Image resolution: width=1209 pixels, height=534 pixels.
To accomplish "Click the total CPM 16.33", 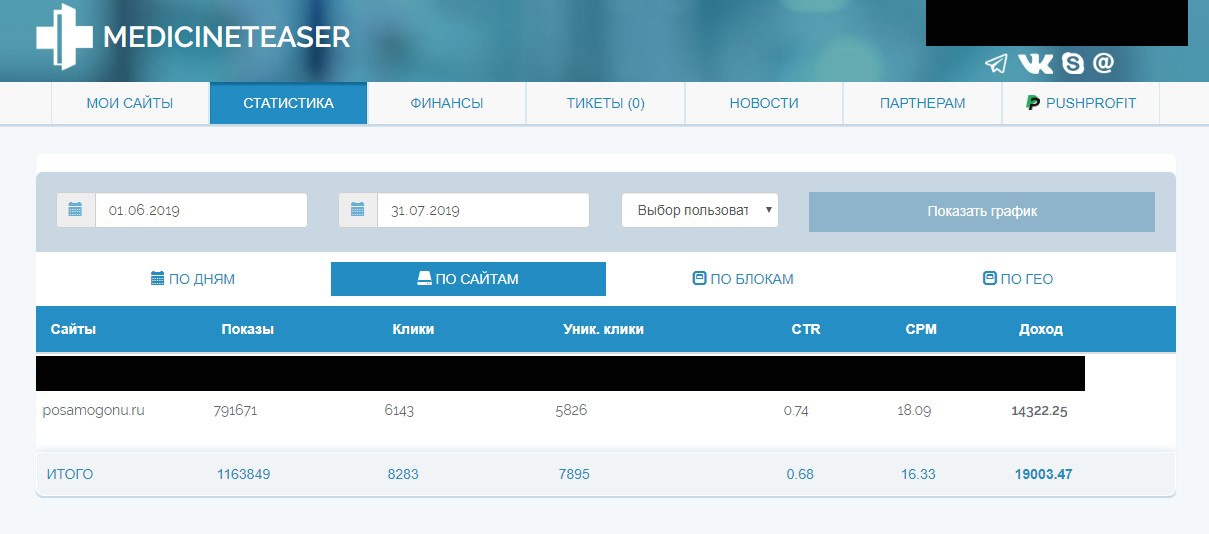I will point(918,474).
